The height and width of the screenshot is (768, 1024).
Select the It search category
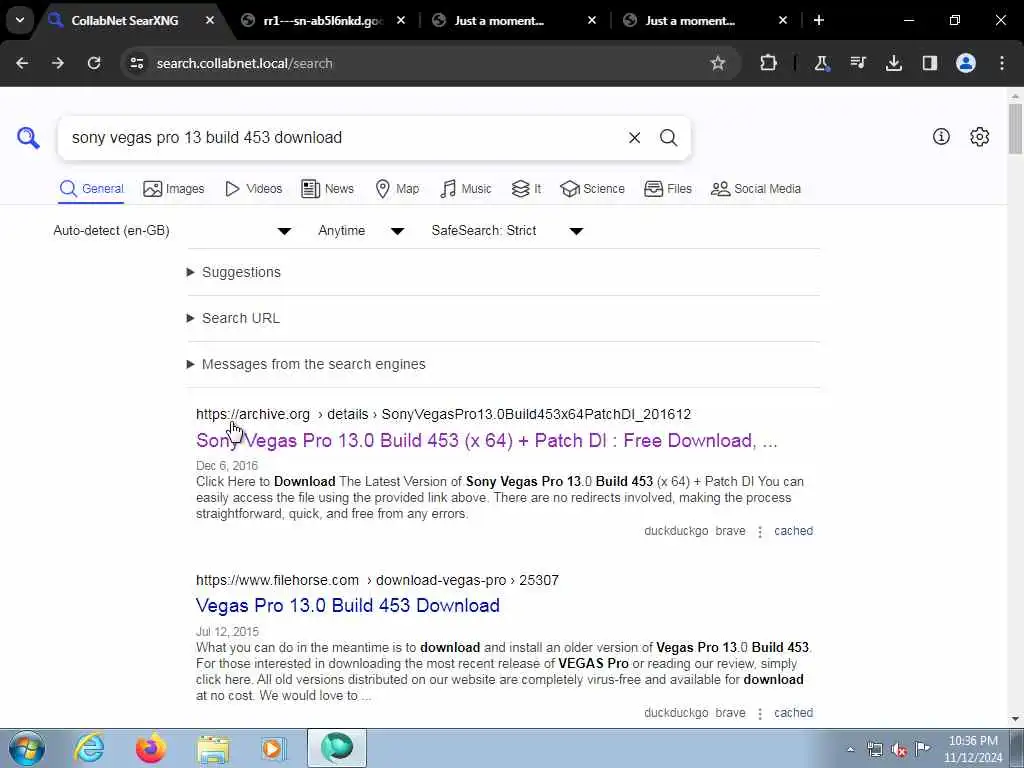pyautogui.click(x=526, y=189)
